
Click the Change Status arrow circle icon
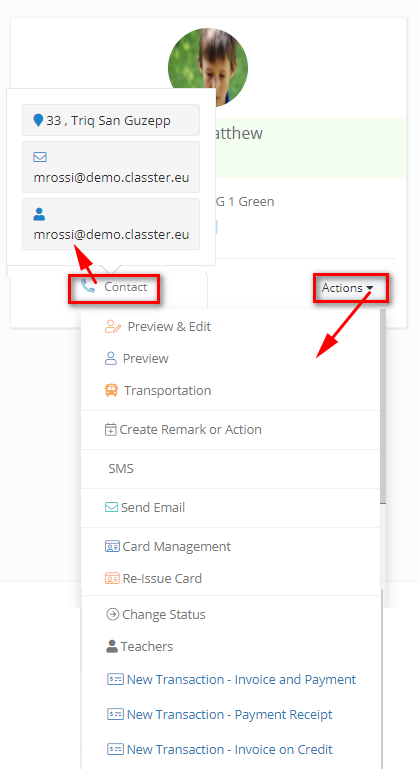point(112,614)
